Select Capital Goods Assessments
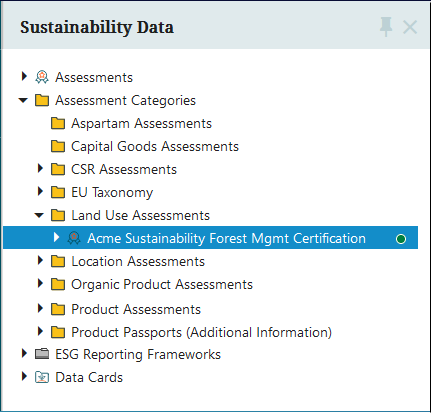The width and height of the screenshot is (432, 413). pos(155,146)
